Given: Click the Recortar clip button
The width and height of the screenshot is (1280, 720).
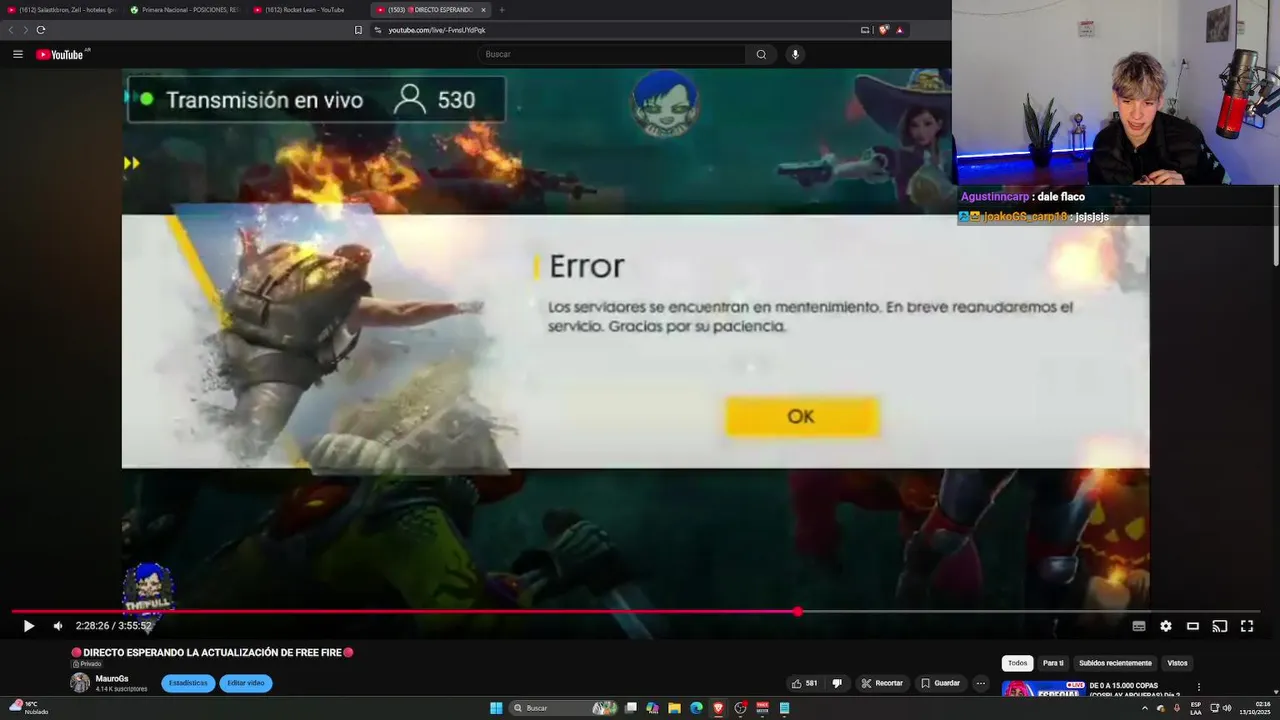Looking at the screenshot, I should [882, 683].
